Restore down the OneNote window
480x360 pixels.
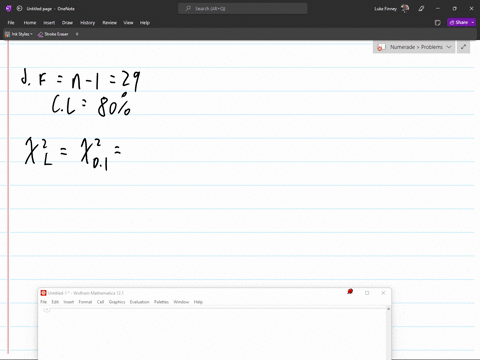pos(454,9)
